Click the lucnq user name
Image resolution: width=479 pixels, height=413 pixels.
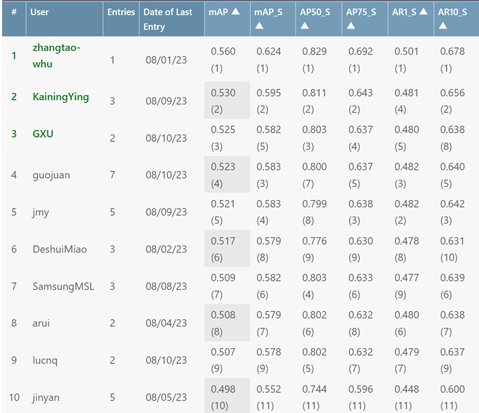click(x=45, y=360)
